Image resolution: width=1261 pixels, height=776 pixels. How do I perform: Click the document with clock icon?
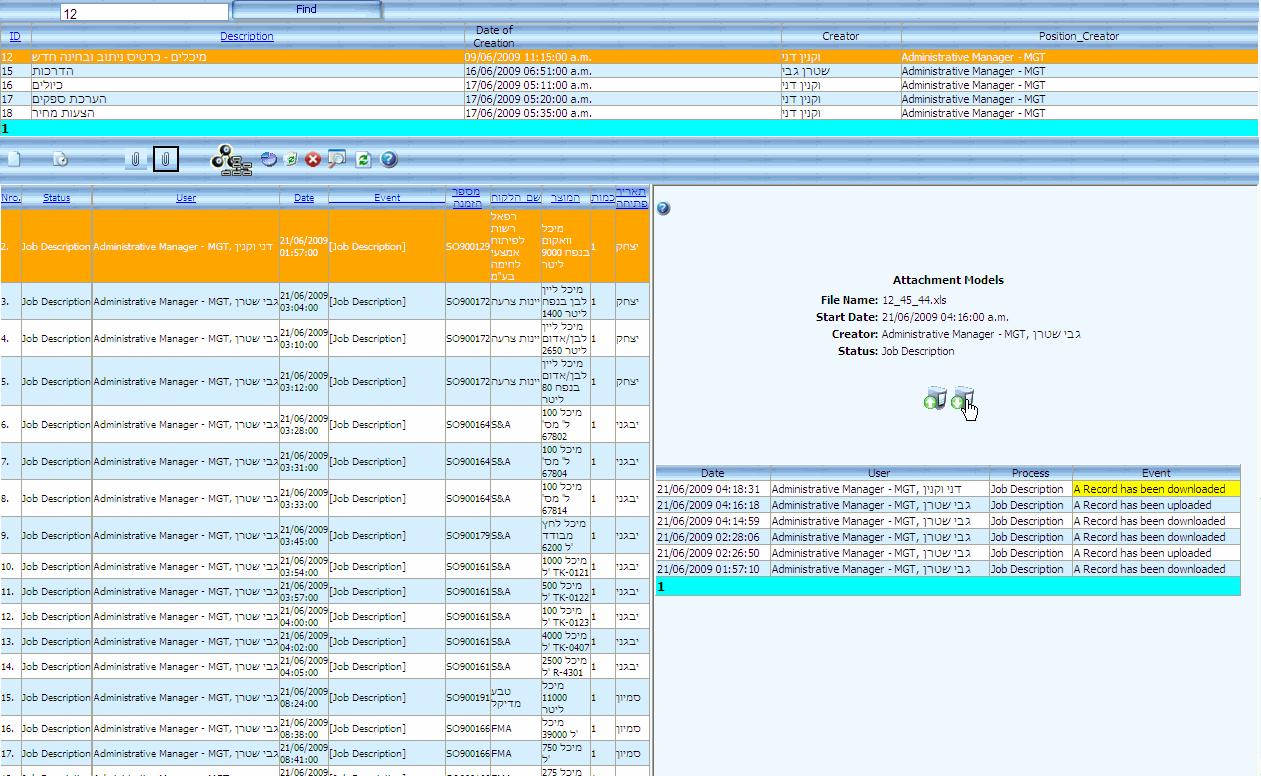point(60,159)
